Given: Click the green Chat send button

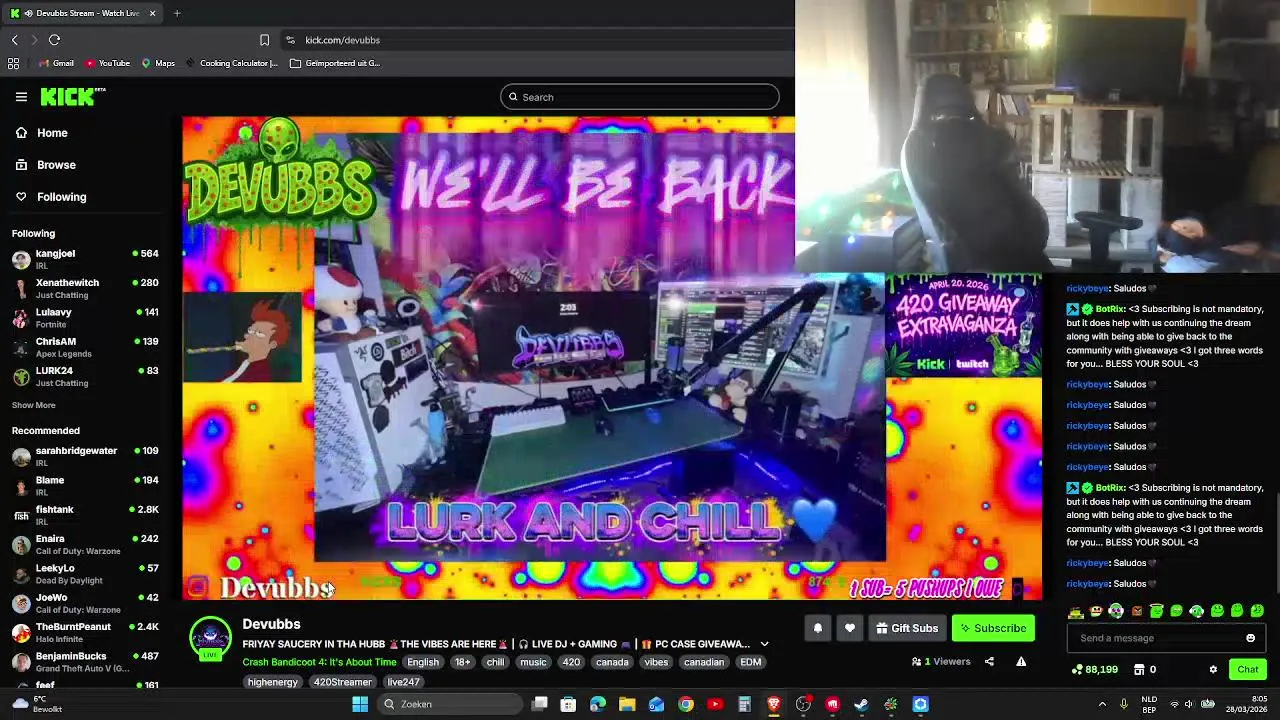Looking at the screenshot, I should (x=1248, y=669).
